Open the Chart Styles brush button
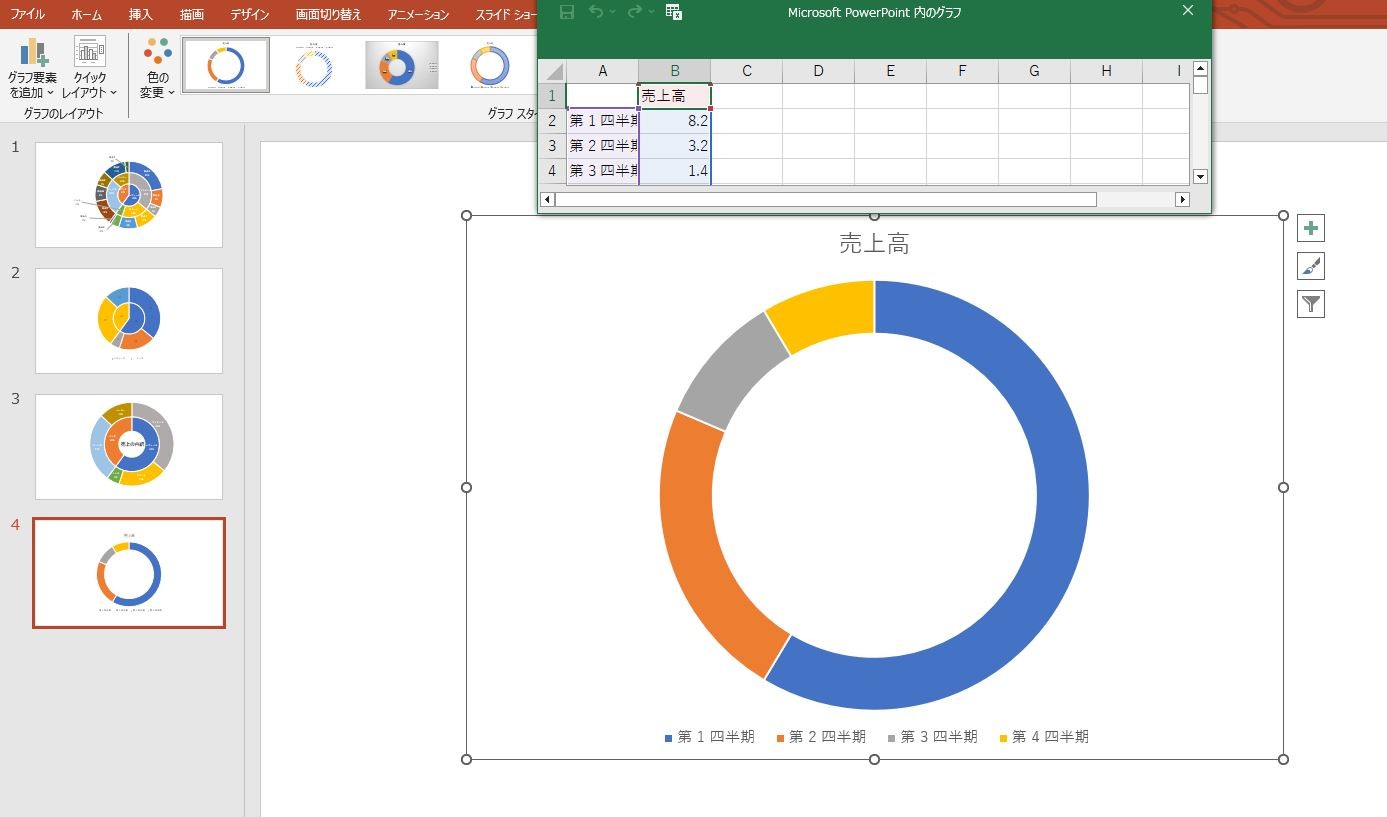Image resolution: width=1387 pixels, height=817 pixels. coord(1310,266)
